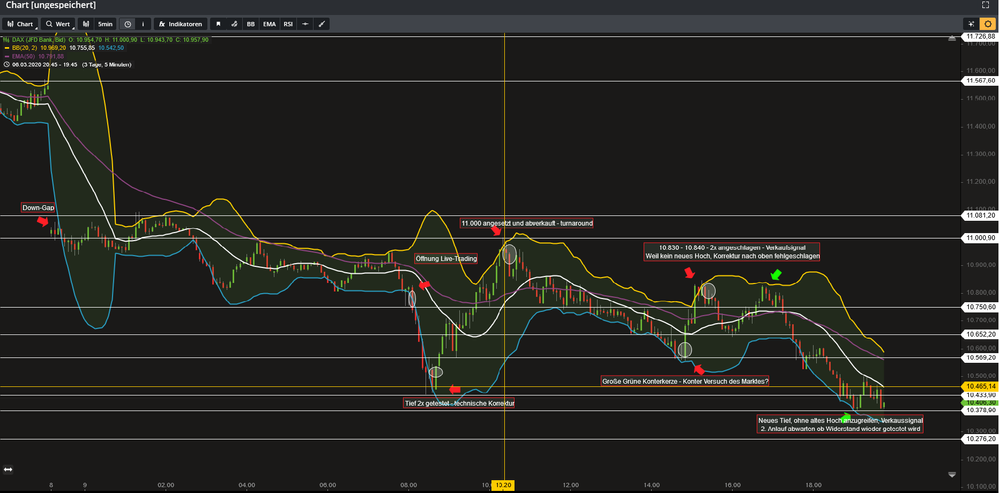Viewport: 999px width, 493px height.
Task: Open the Wert search dropdown
Action: pyautogui.click(x=58, y=23)
